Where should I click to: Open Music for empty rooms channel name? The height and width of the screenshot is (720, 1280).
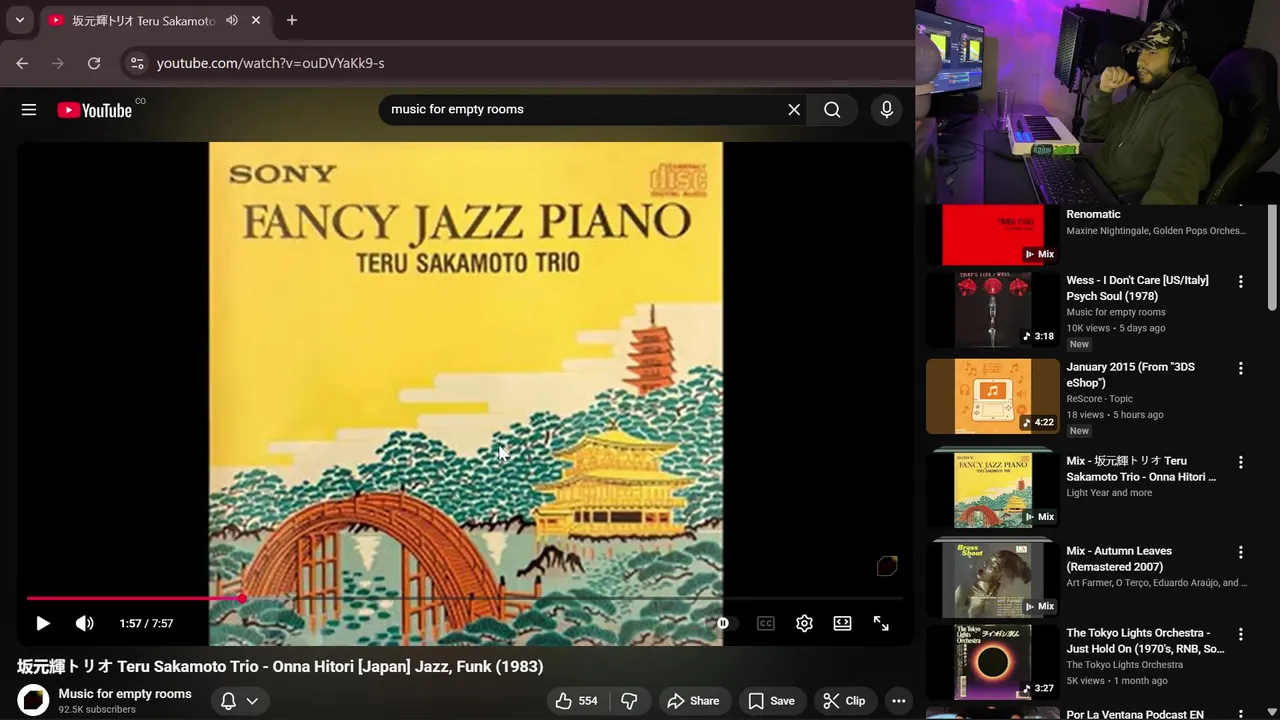(x=125, y=693)
